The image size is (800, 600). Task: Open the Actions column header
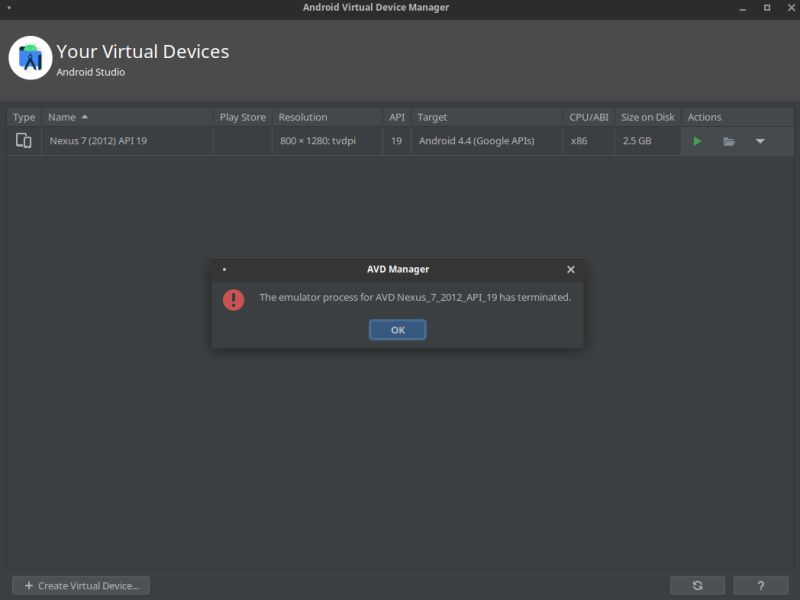[x=705, y=117]
